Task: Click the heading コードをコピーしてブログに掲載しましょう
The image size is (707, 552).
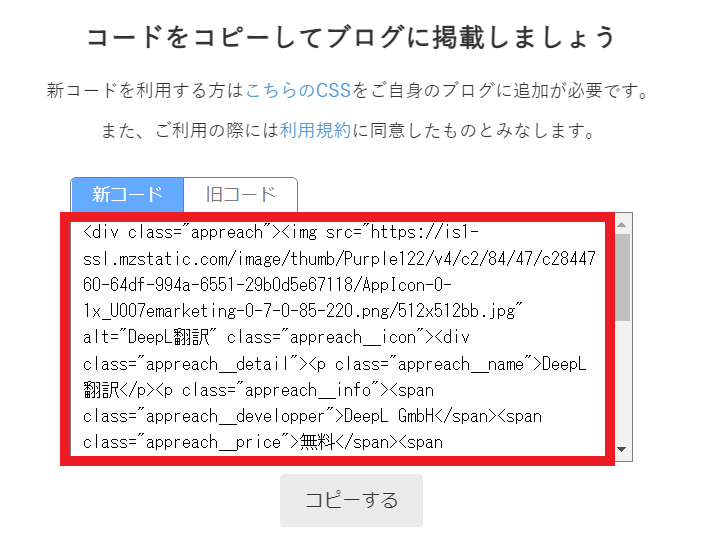Action: tap(351, 37)
